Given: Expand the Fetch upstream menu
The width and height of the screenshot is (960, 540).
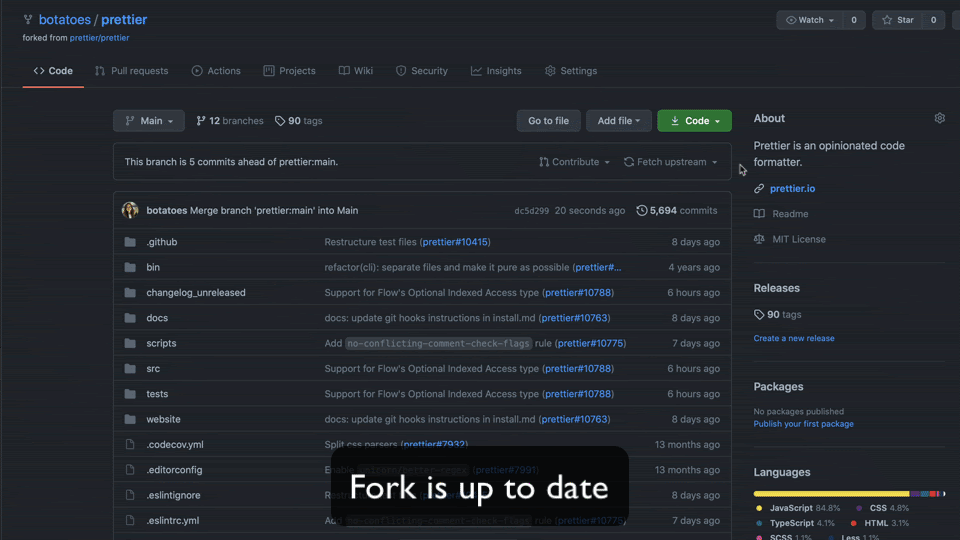Looking at the screenshot, I should (670, 162).
